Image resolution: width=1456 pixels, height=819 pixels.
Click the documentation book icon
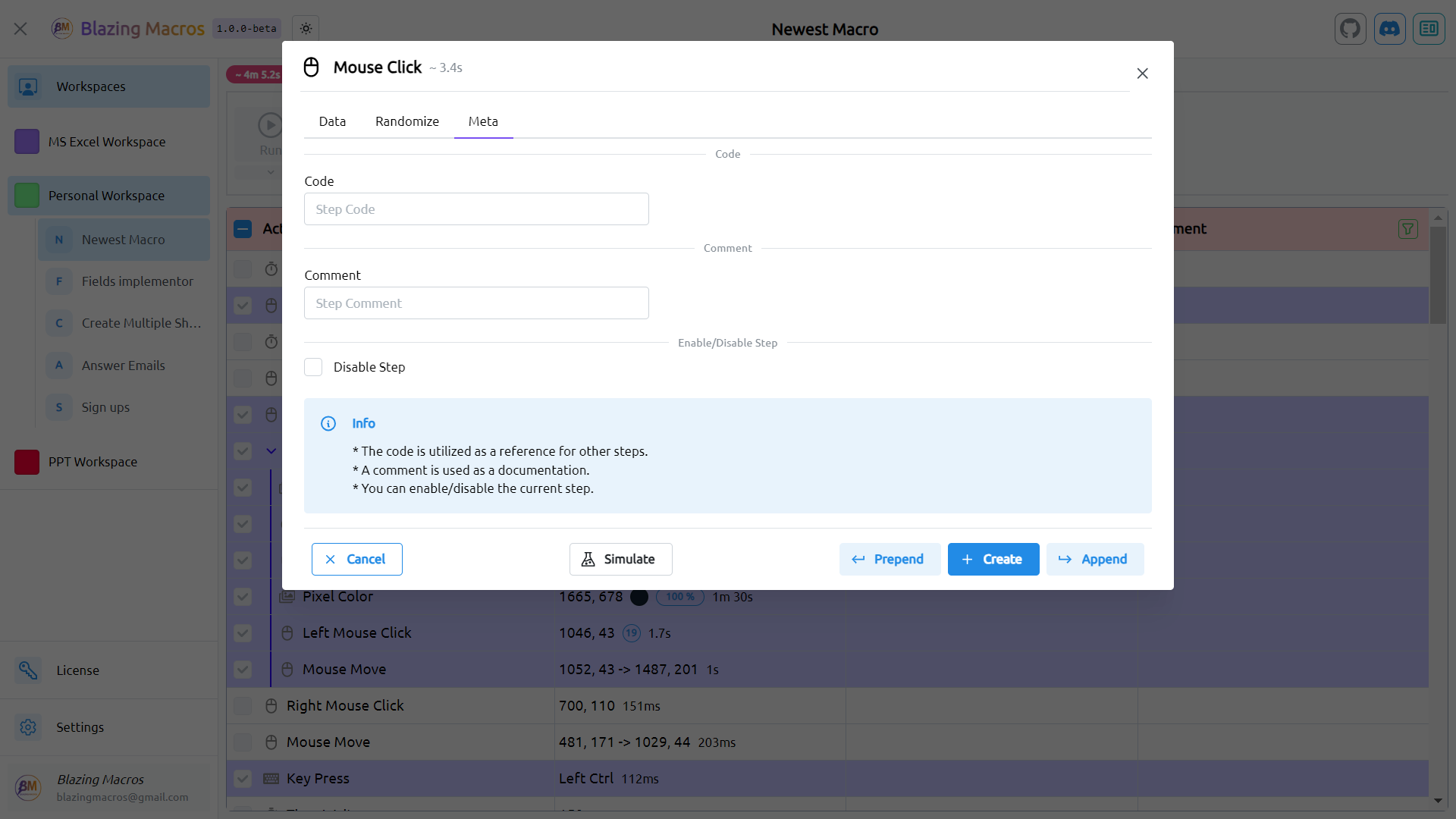(1429, 29)
